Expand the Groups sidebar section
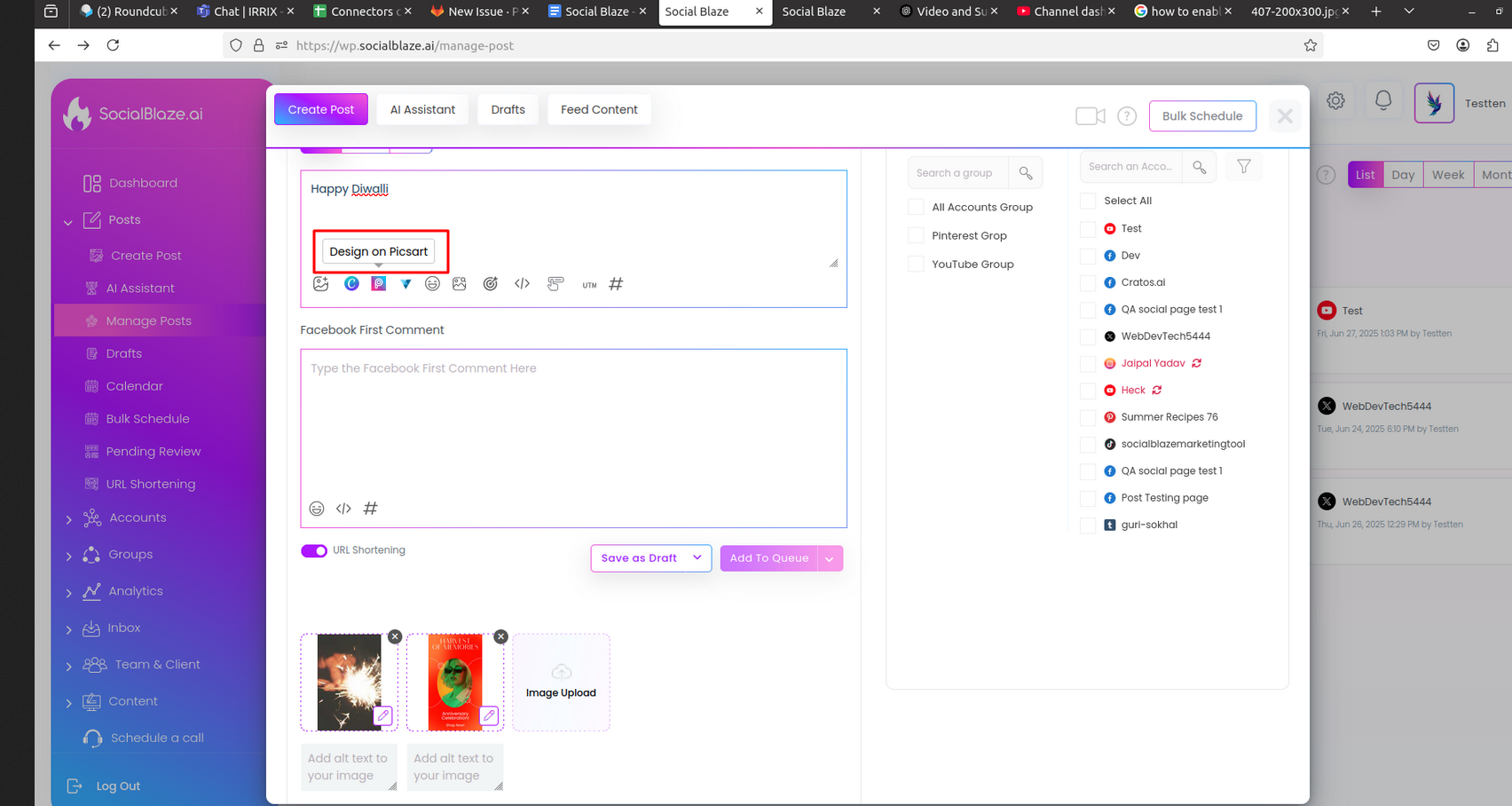This screenshot has height=806, width=1512. click(x=68, y=556)
